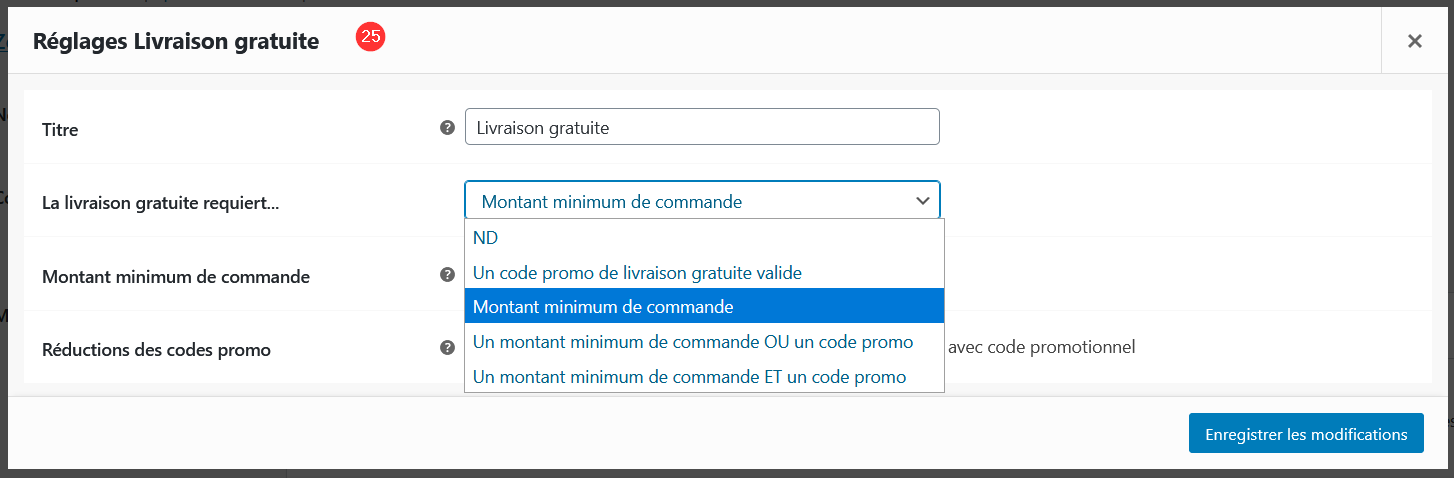This screenshot has width=1454, height=478.
Task: Click the Titre field label
Action: coord(60,130)
